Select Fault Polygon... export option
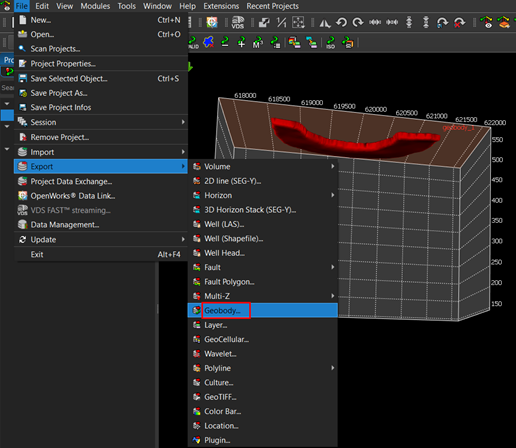This screenshot has width=516, height=448. (263, 282)
